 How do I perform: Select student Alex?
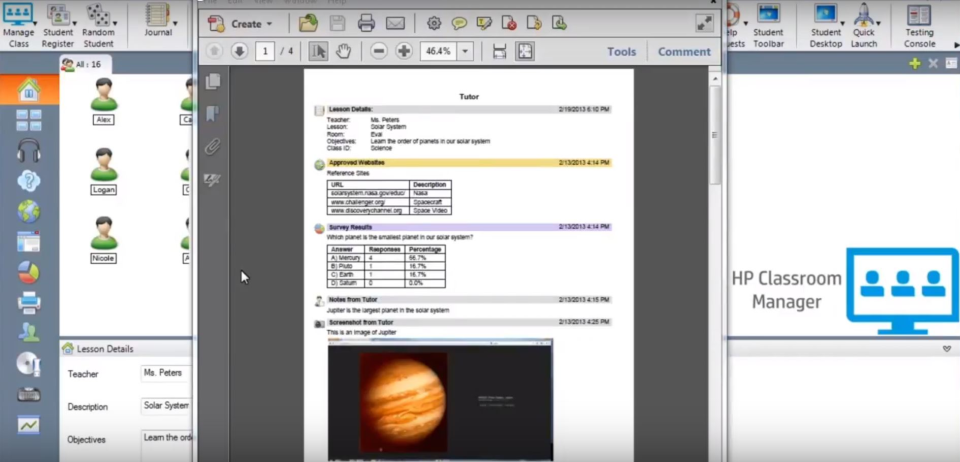tap(103, 102)
